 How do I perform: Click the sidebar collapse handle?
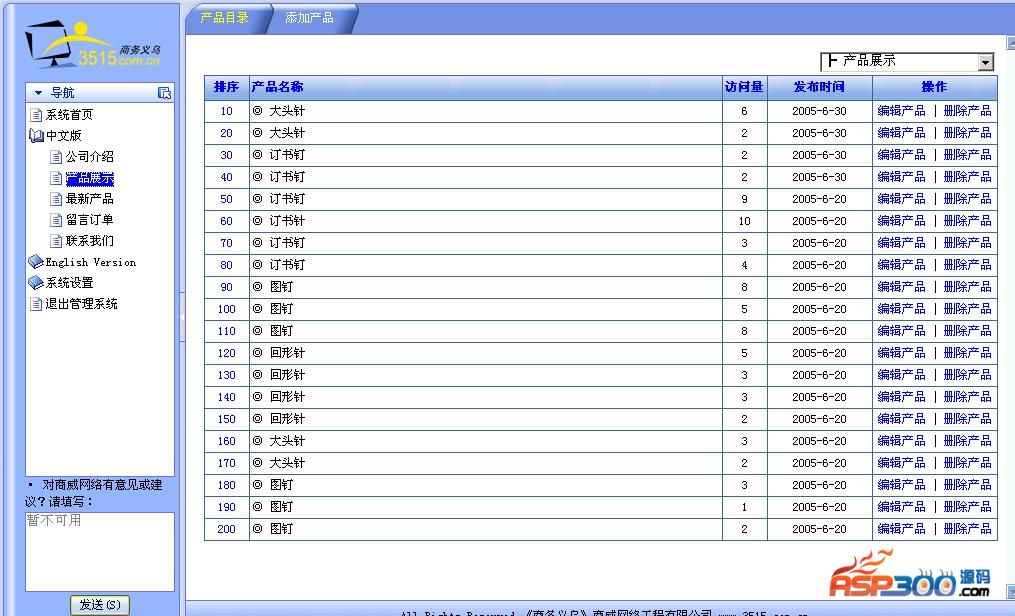tap(183, 317)
